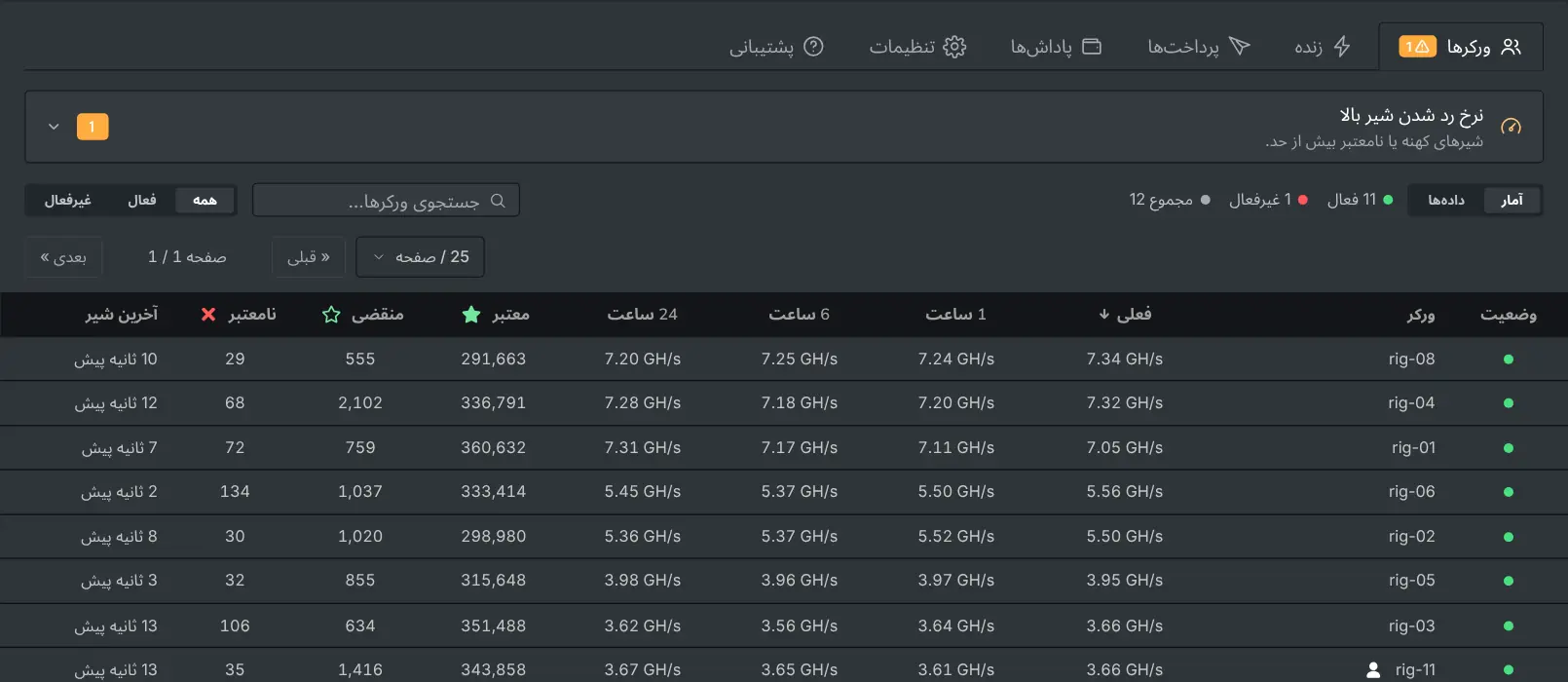Click worker name rig-05
Viewport: 1568px width, 682px height.
pos(1411,580)
